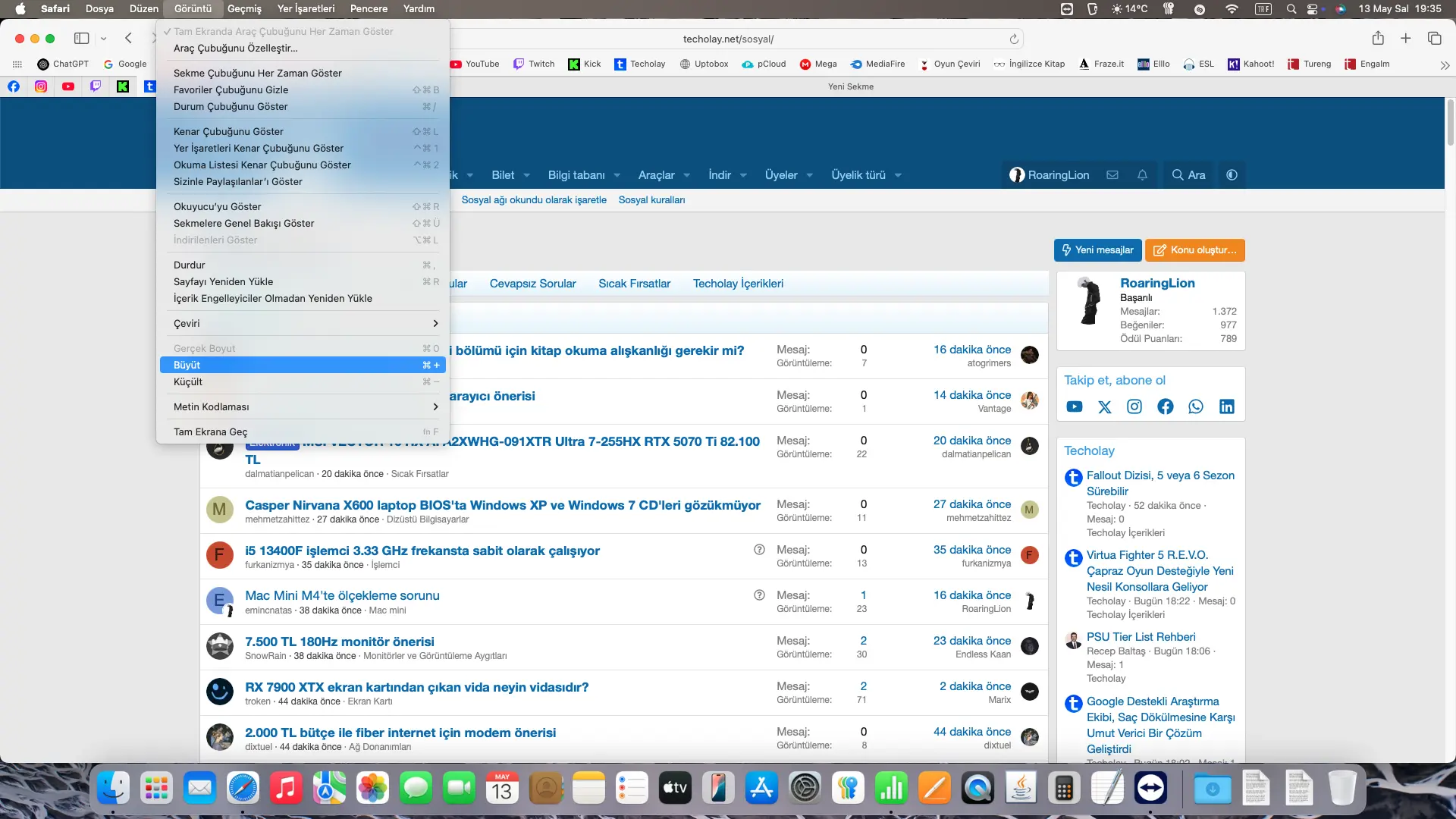Viewport: 1456px width, 819px height.
Task: Expand the Üyeler dropdown
Action: (x=810, y=175)
